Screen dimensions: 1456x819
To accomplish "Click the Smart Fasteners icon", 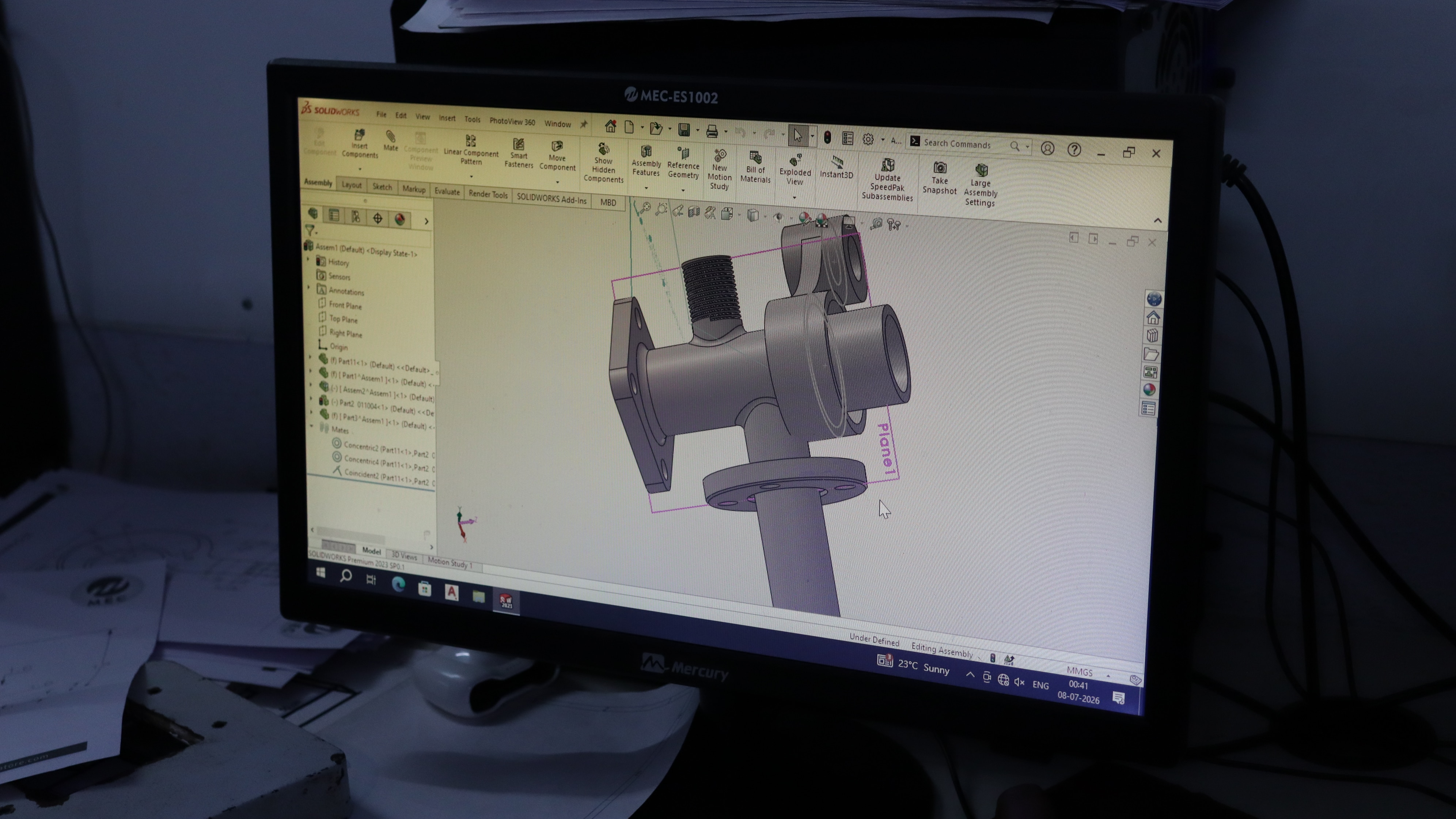I will 519,153.
